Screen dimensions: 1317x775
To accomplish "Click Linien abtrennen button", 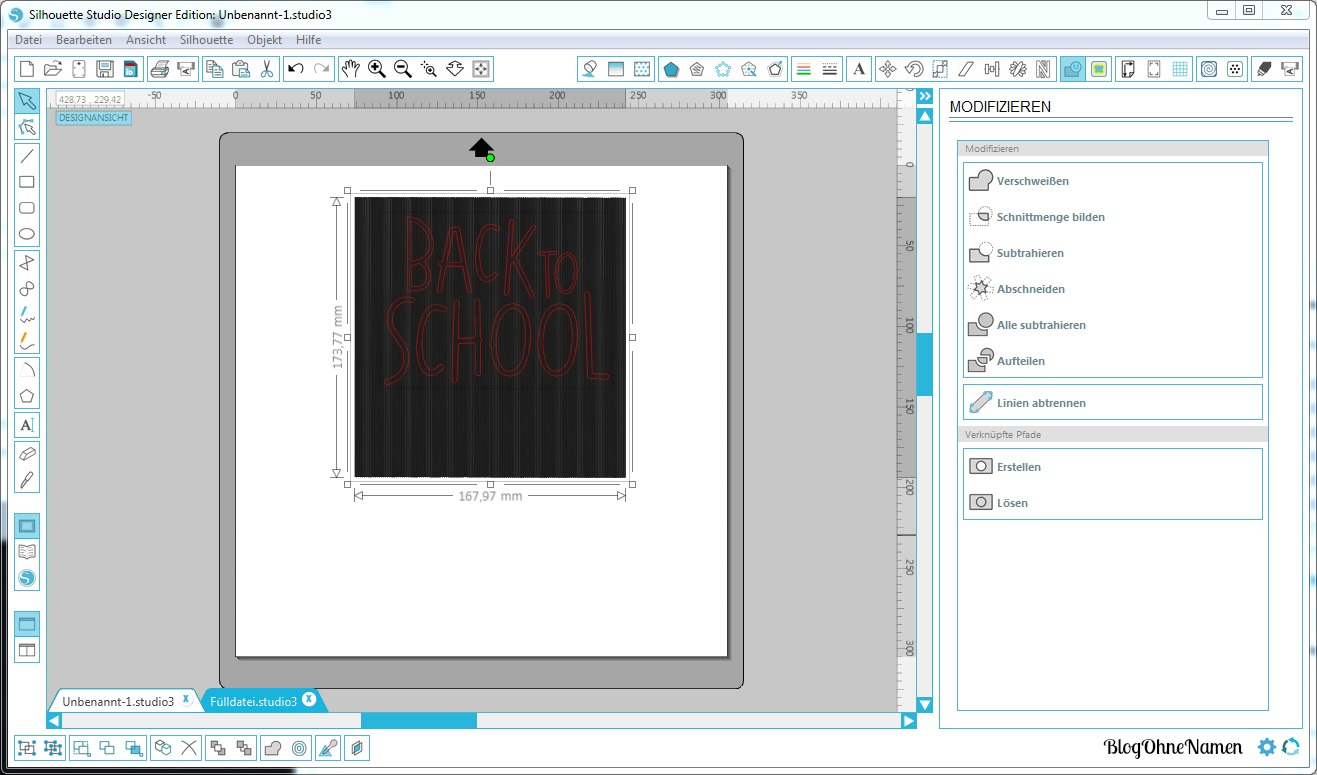I will 1040,403.
